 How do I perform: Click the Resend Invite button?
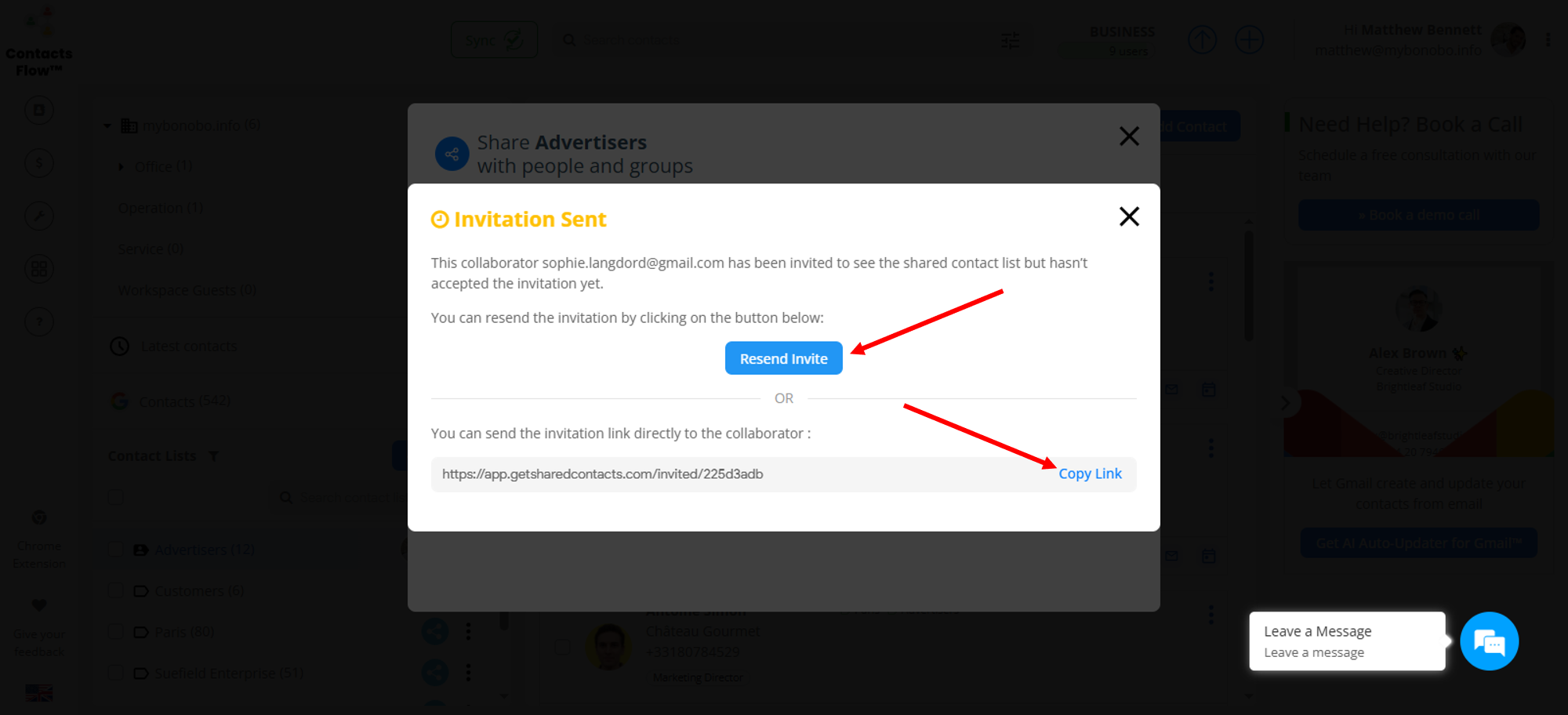click(x=783, y=358)
